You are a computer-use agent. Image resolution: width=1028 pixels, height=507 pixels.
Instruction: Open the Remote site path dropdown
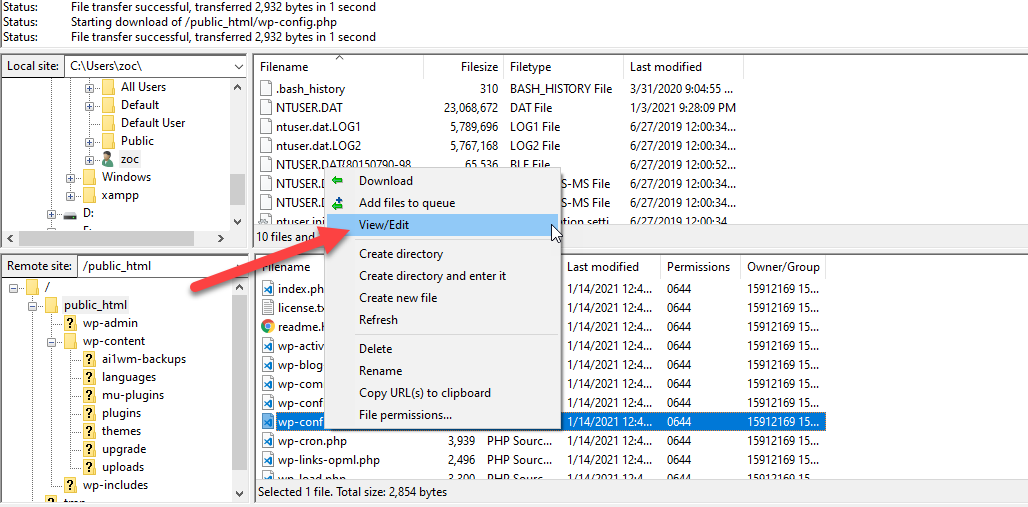pos(239,266)
